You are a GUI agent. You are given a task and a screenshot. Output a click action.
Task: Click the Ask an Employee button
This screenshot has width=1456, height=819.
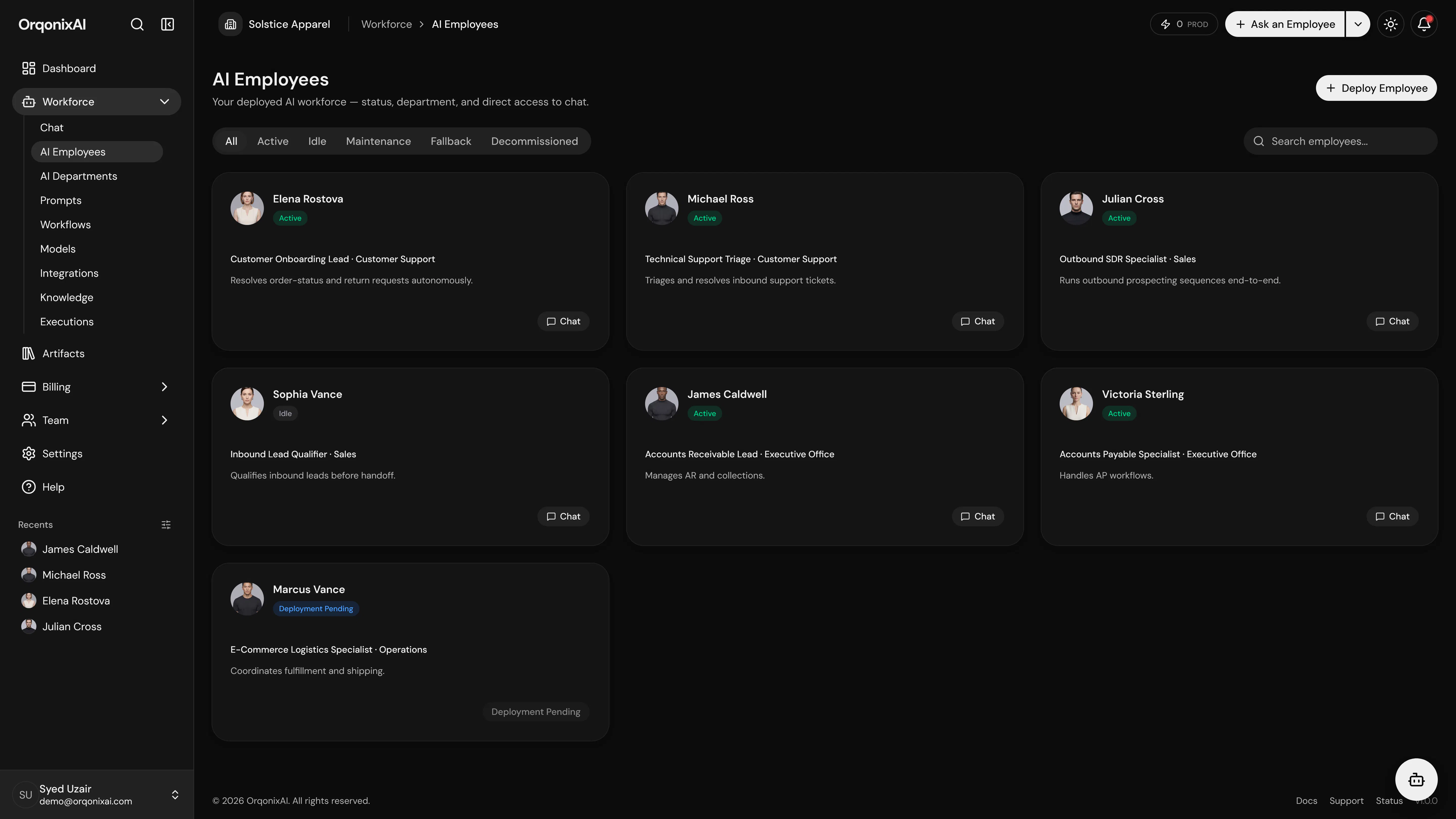[x=1285, y=24]
